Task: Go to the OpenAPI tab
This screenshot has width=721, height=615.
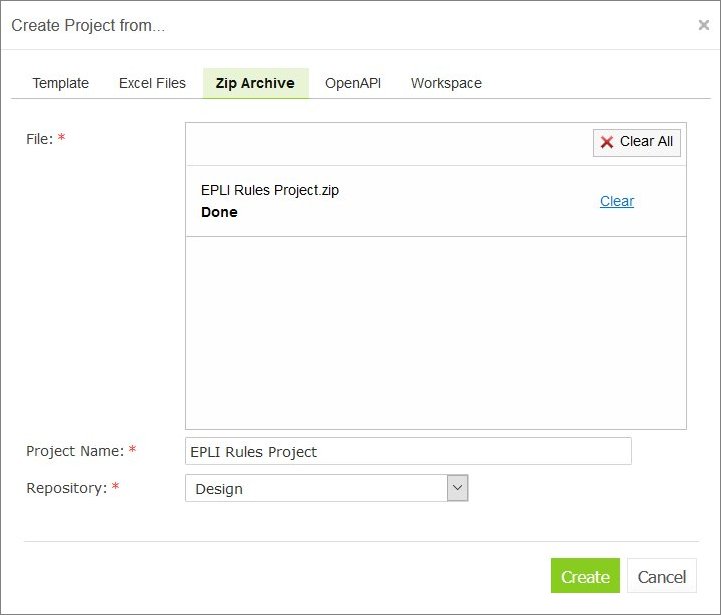Action: point(353,83)
